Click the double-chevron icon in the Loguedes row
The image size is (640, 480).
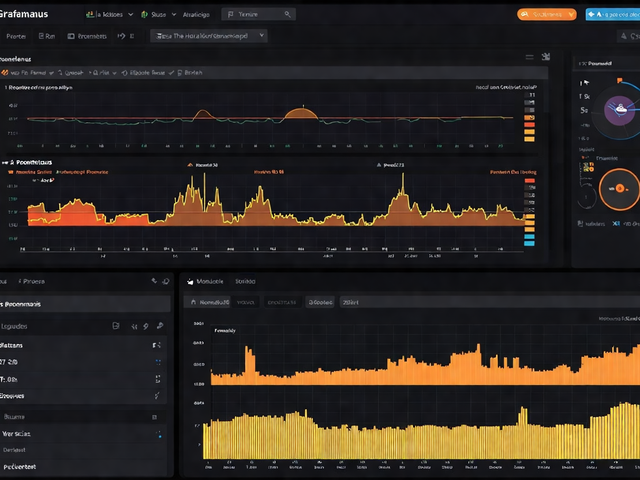coord(134,326)
